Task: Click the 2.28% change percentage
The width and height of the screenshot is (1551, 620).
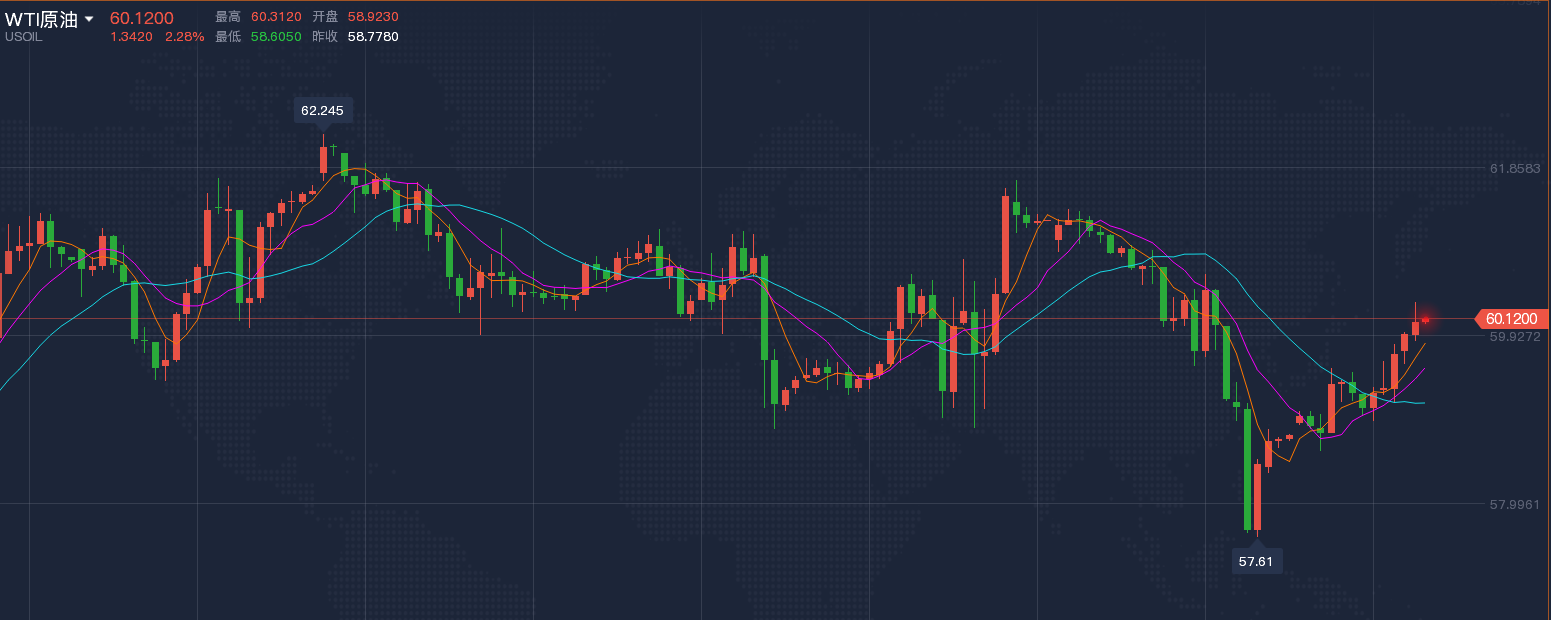Action: pos(184,37)
